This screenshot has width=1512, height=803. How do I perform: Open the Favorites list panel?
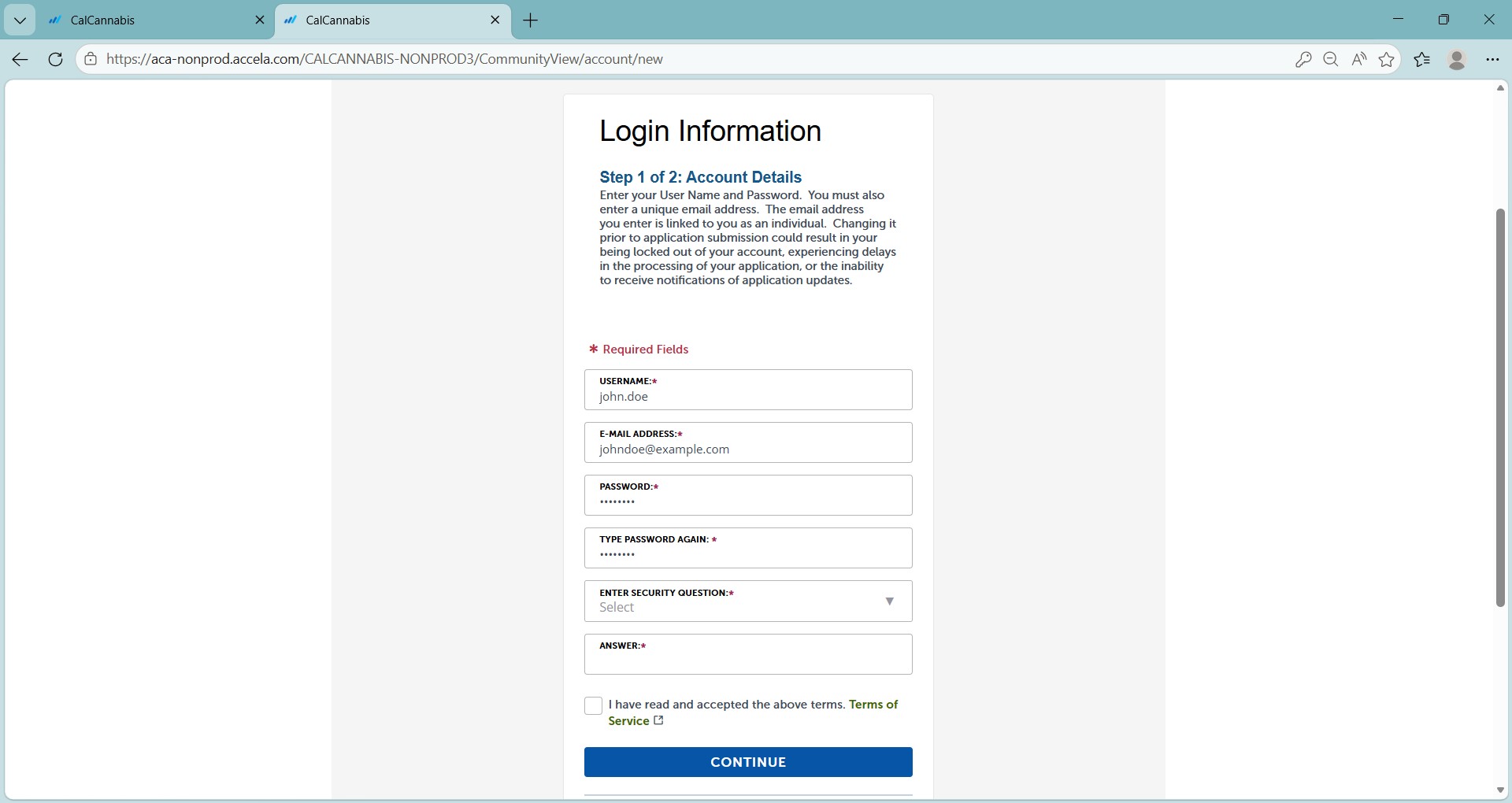point(1422,59)
